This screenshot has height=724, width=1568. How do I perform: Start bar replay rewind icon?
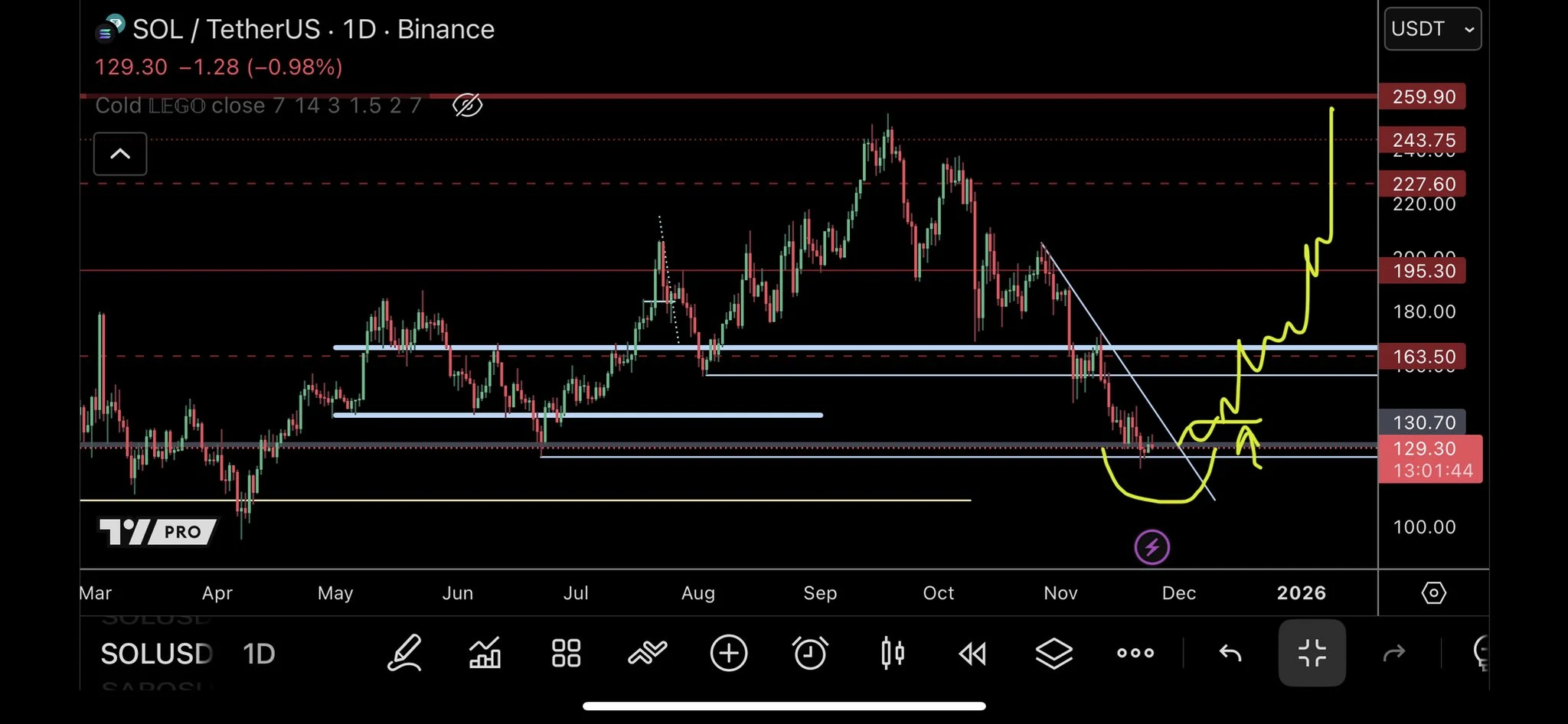pyautogui.click(x=972, y=654)
